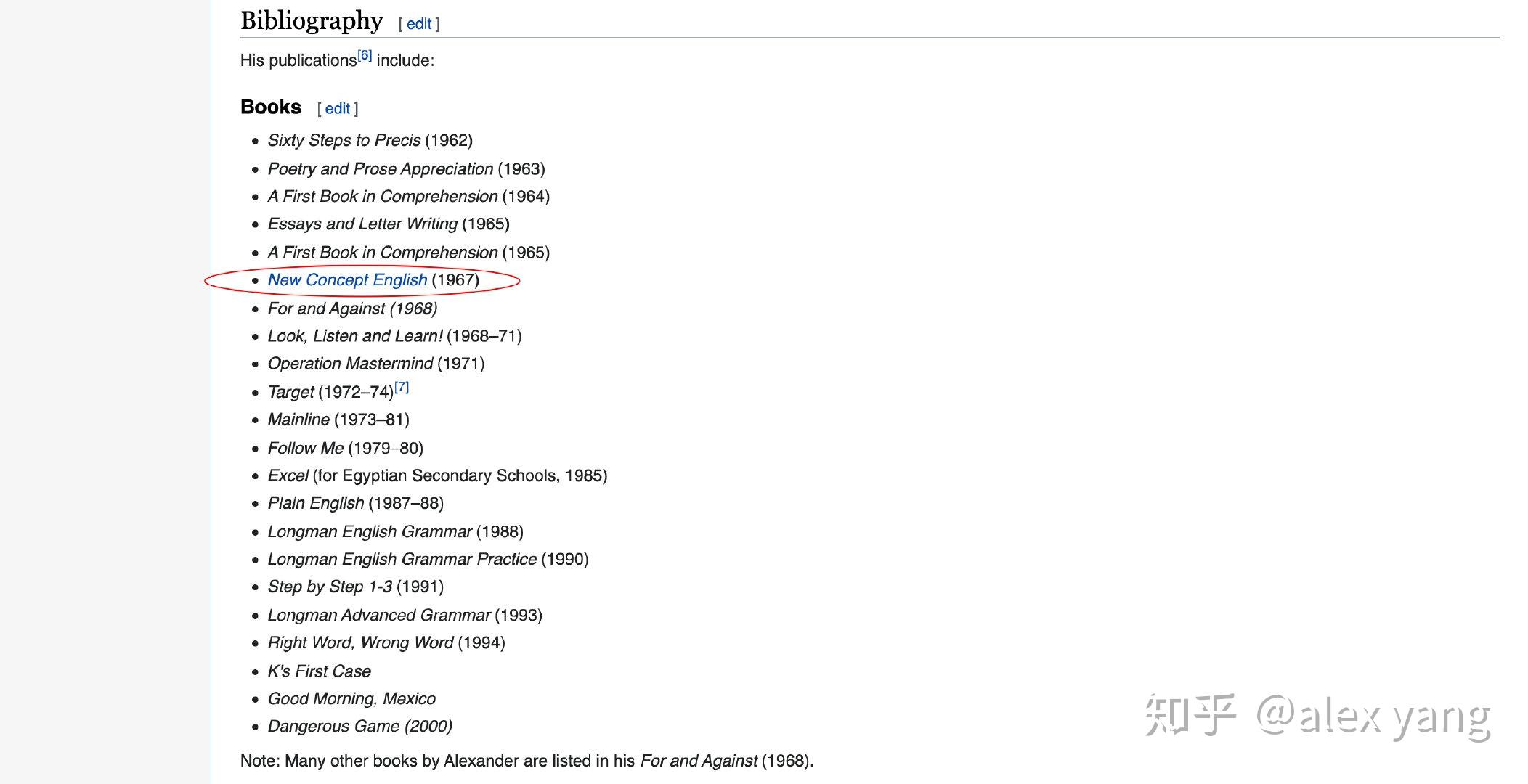Open footnote reference [6] after publications
This screenshot has width=1528, height=784.
365,56
